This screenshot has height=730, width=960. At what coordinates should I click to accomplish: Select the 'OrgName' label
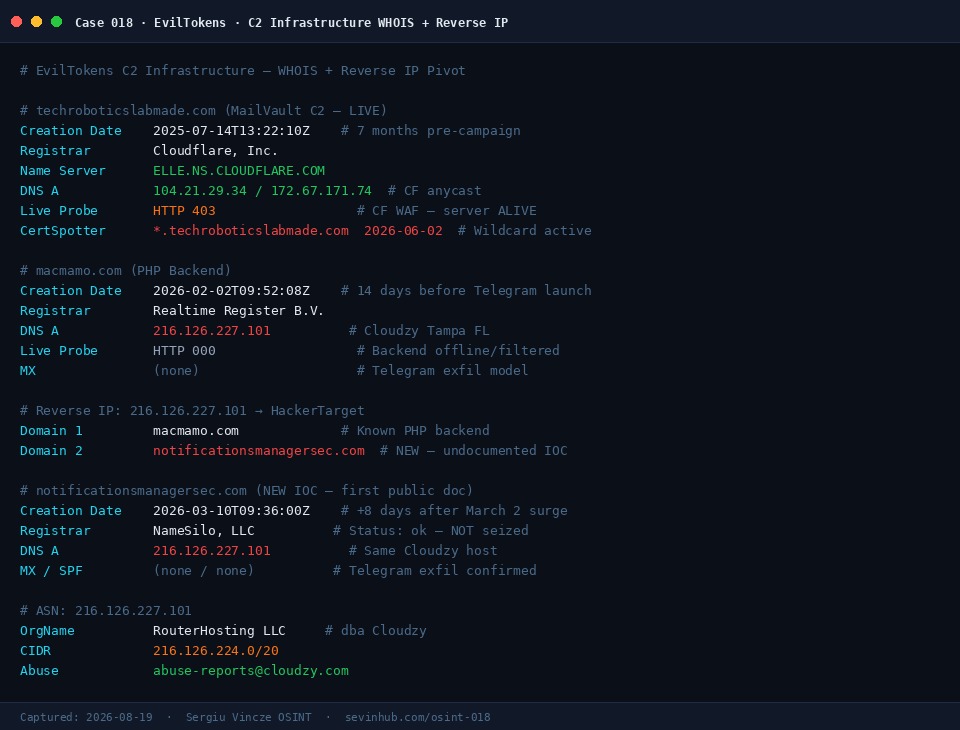coord(47,631)
